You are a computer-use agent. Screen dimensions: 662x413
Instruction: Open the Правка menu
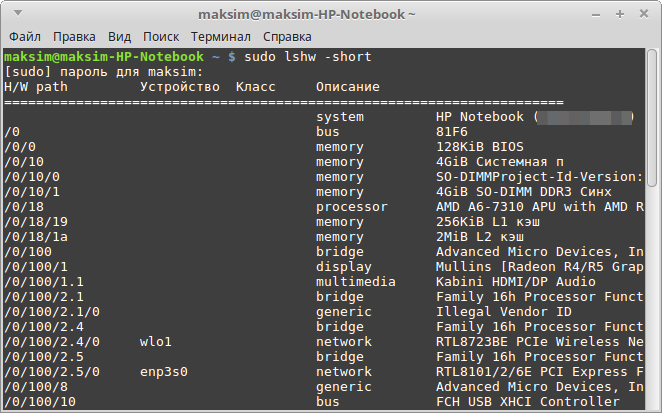pos(73,36)
